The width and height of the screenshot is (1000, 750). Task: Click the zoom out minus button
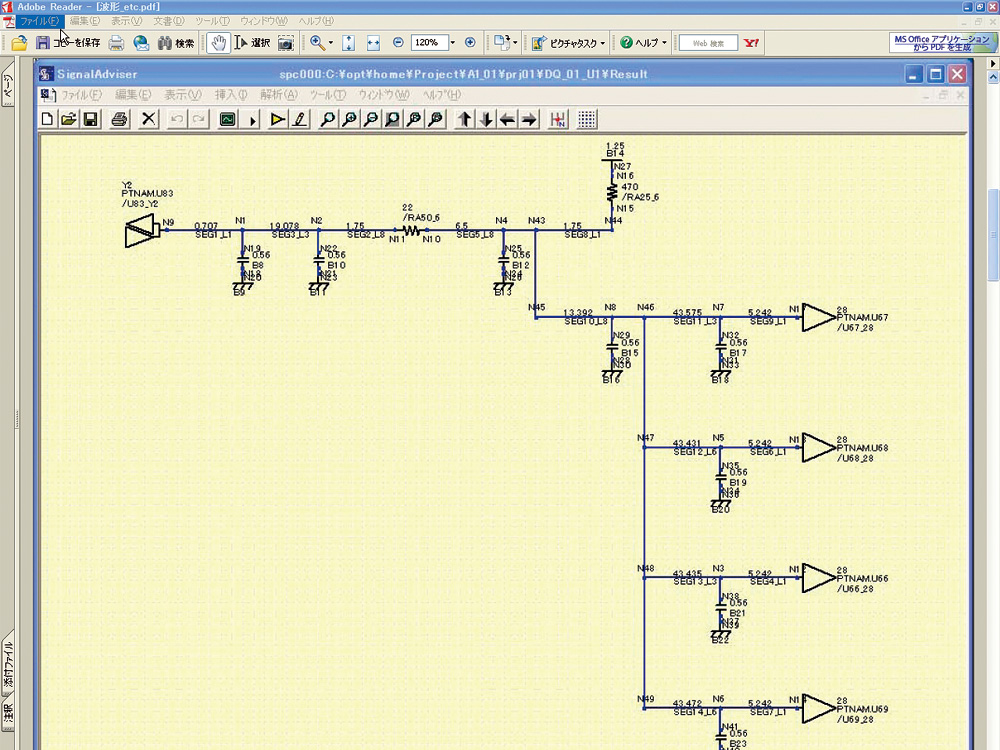(398, 43)
